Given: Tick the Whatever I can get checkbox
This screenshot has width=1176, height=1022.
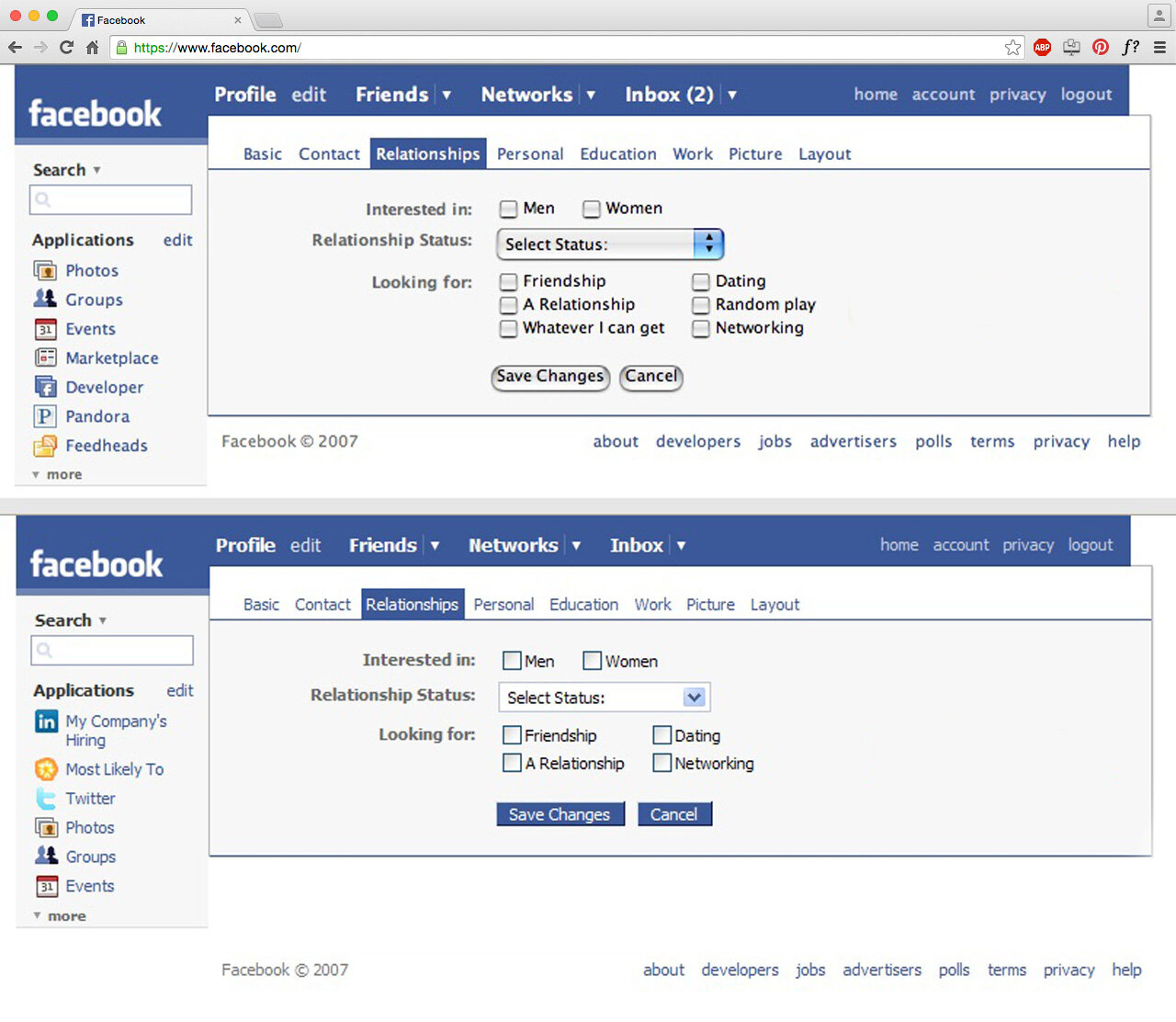Looking at the screenshot, I should click(508, 328).
